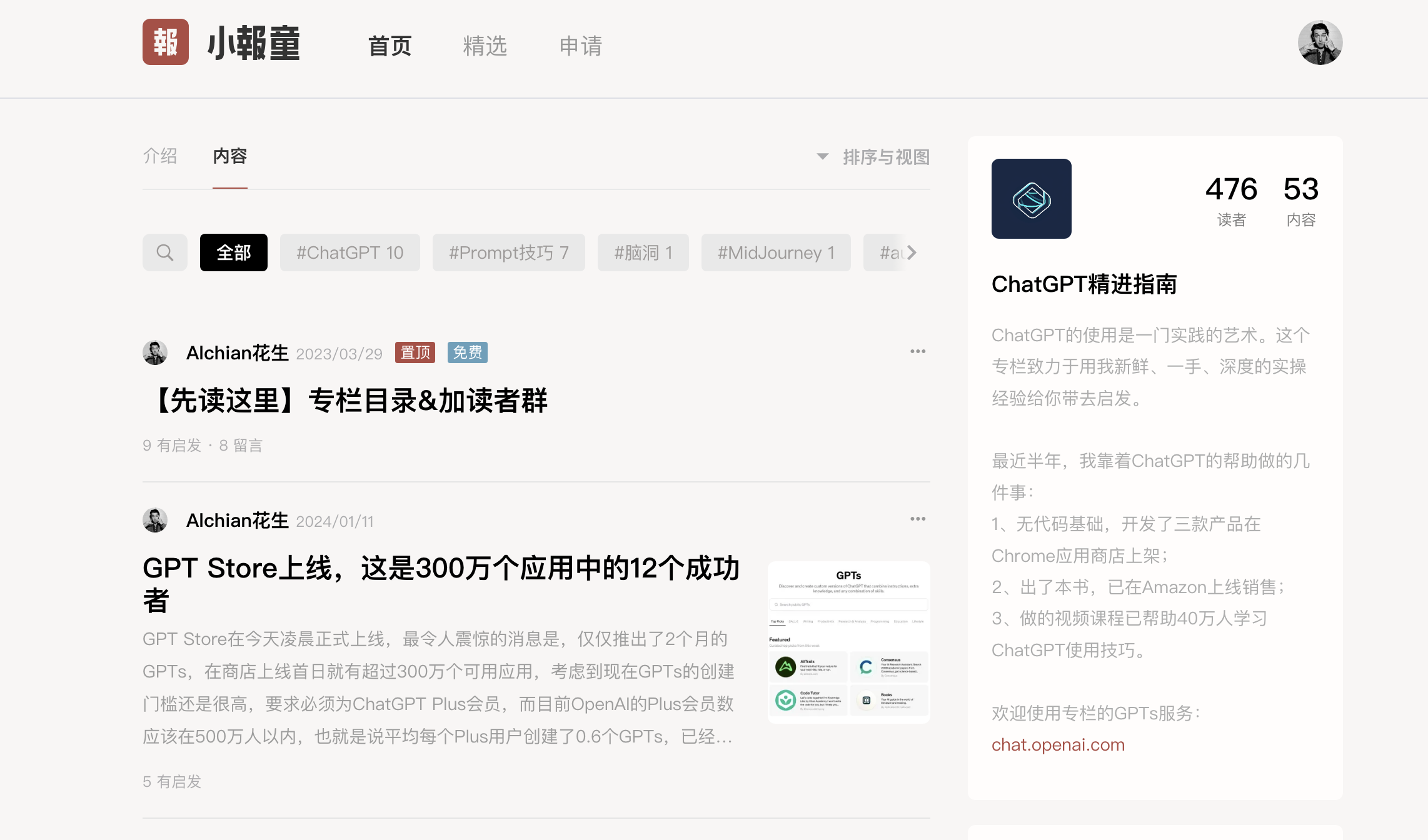Screen dimensions: 1428x840
Task: Click the red 報 logo icon
Action: click(x=165, y=42)
